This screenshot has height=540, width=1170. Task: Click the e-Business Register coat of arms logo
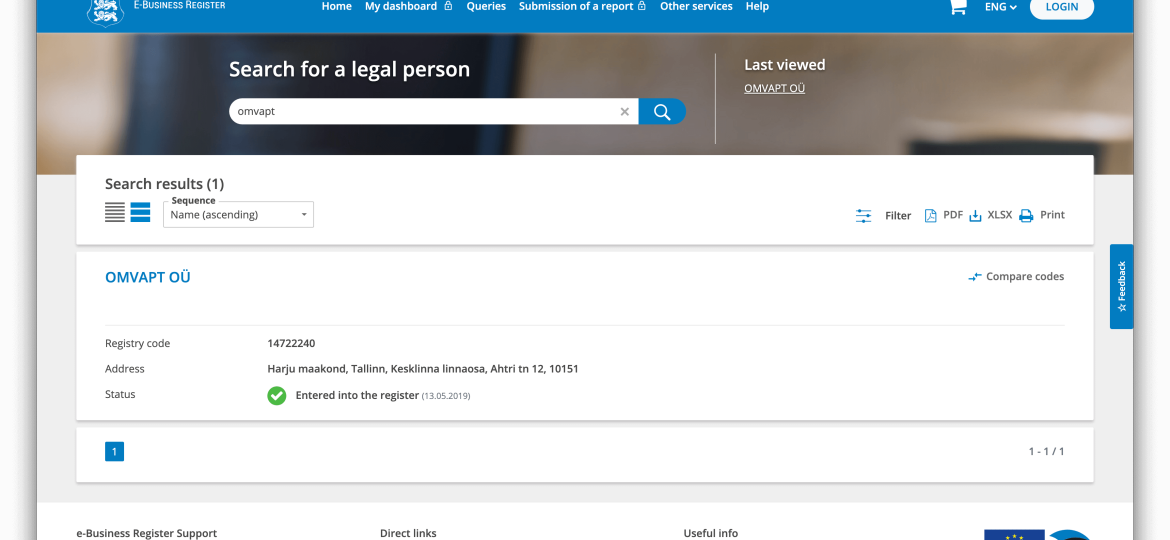105,11
